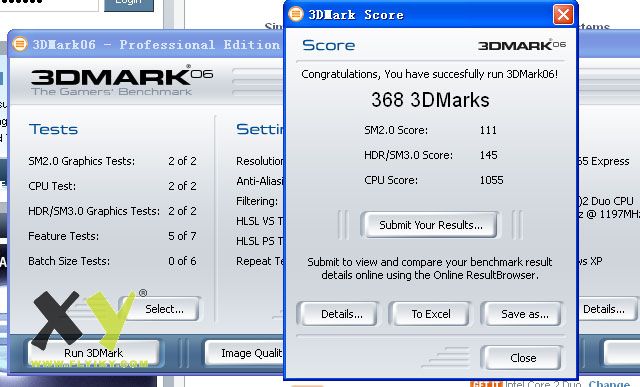The width and height of the screenshot is (640, 387).
Task: Start benchmark with Run 3DMark
Action: (x=93, y=352)
